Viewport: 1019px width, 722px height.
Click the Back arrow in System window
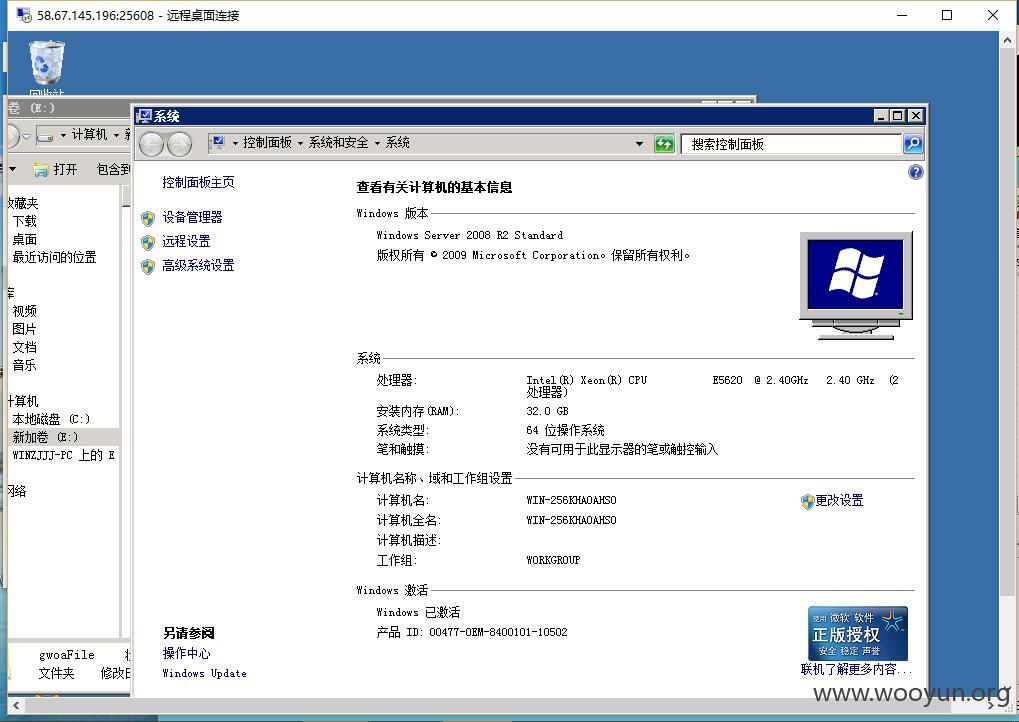tap(151, 144)
